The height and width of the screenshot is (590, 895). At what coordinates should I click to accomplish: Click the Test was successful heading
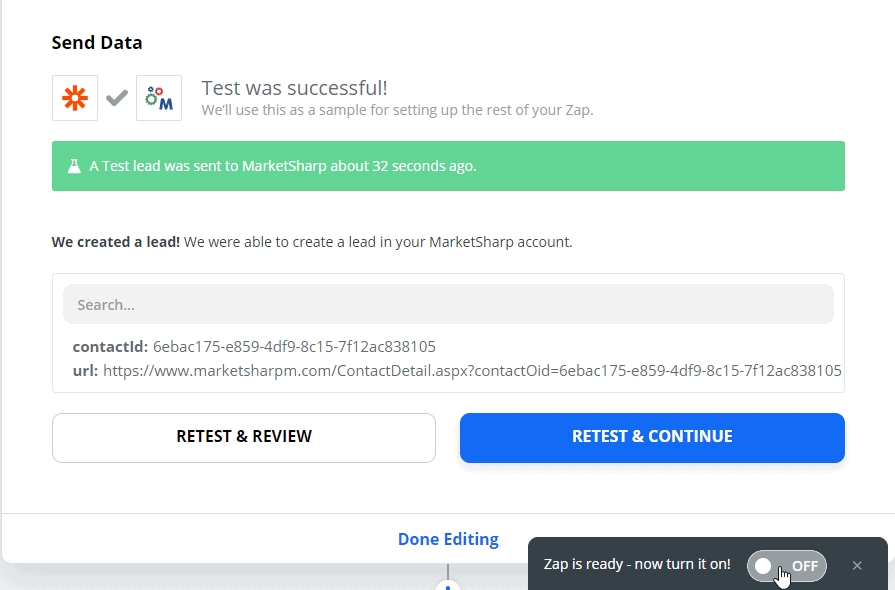[x=295, y=88]
